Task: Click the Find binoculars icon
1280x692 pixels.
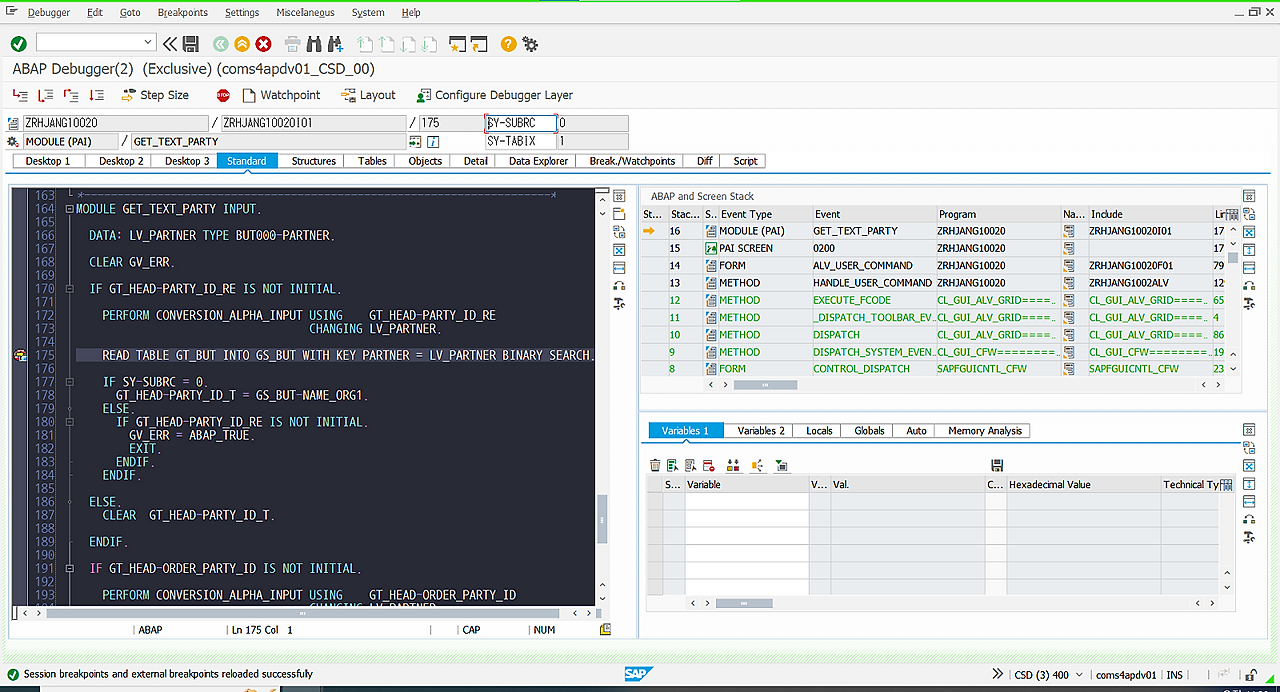Action: click(x=314, y=44)
